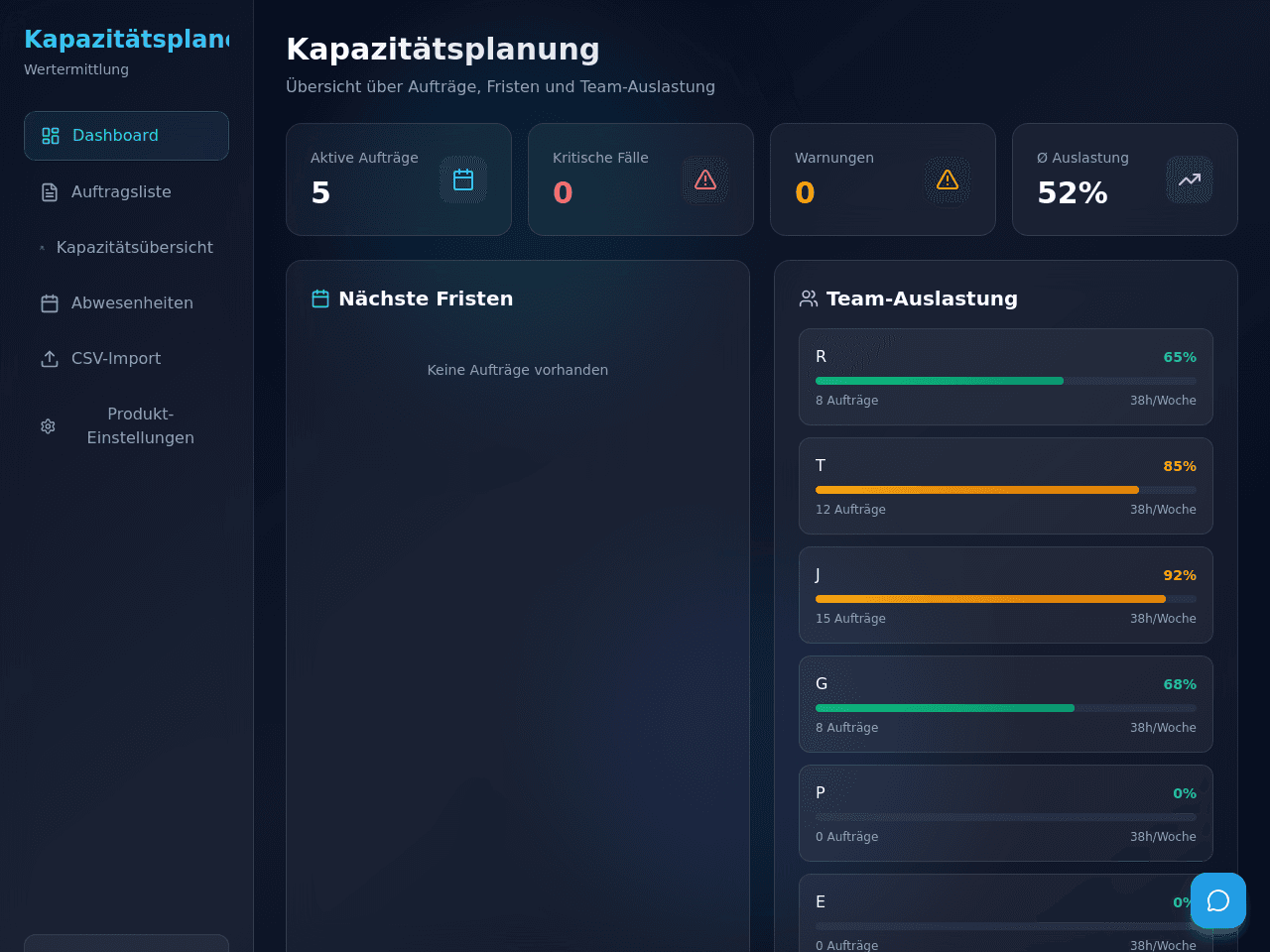Click the 85% value for T
1270x952 pixels.
pos(1180,466)
